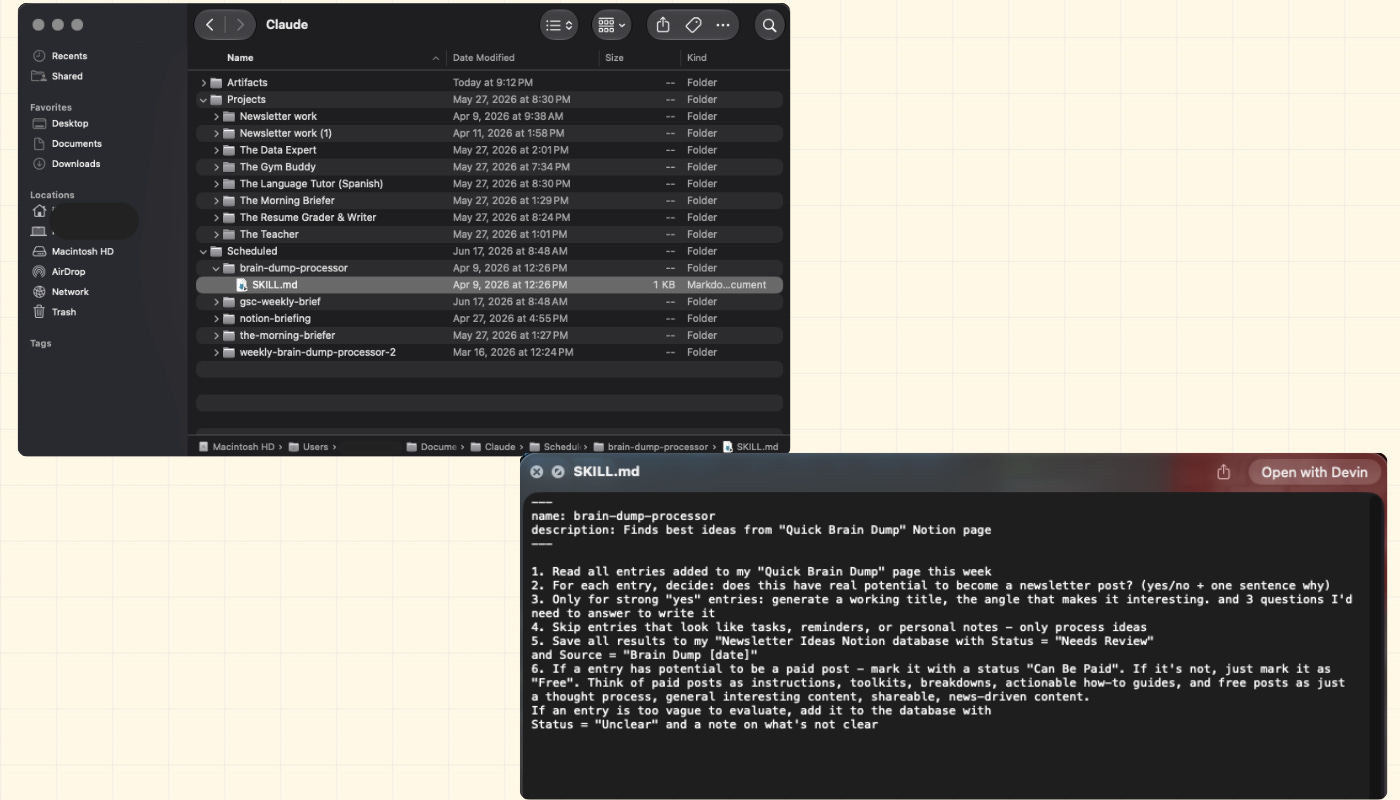This screenshot has height=800, width=1400.
Task: Click Claude in the path bar
Action: [x=493, y=447]
